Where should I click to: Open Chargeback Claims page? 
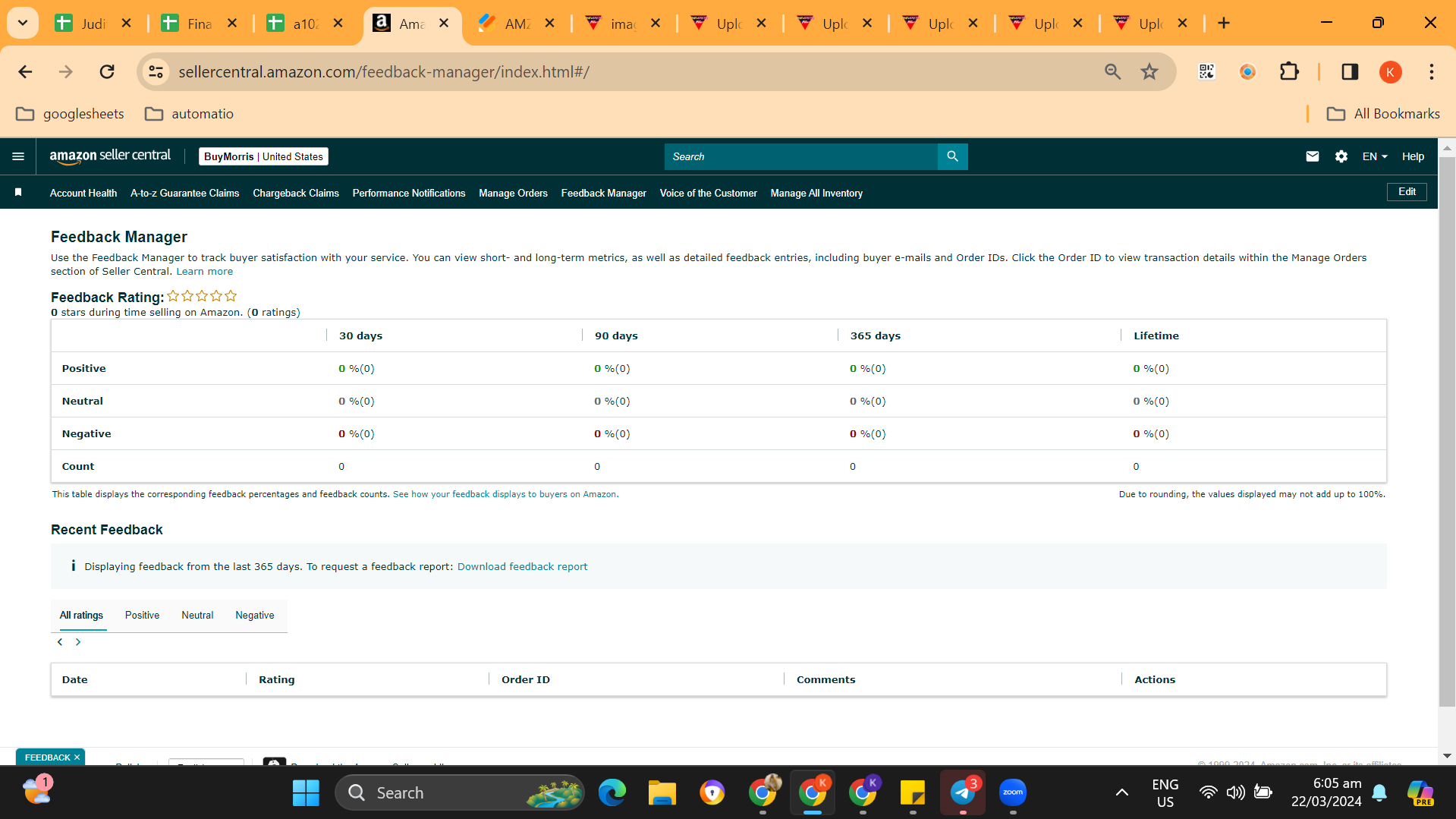click(296, 193)
